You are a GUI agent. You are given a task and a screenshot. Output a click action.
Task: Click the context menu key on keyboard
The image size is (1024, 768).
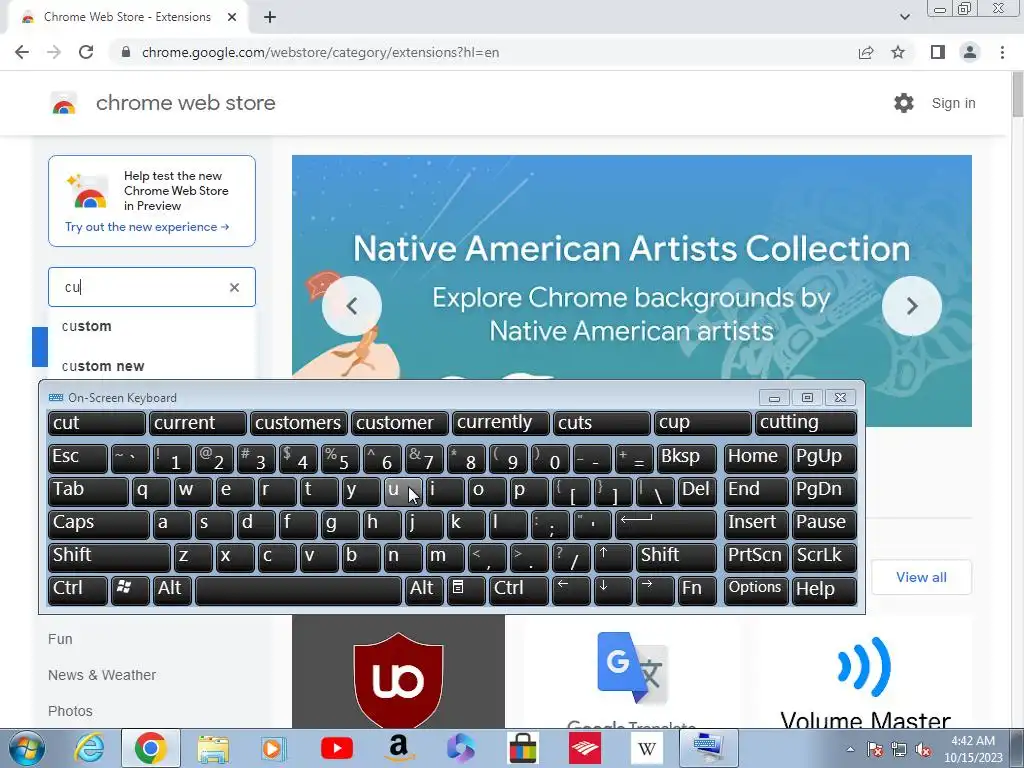click(466, 590)
